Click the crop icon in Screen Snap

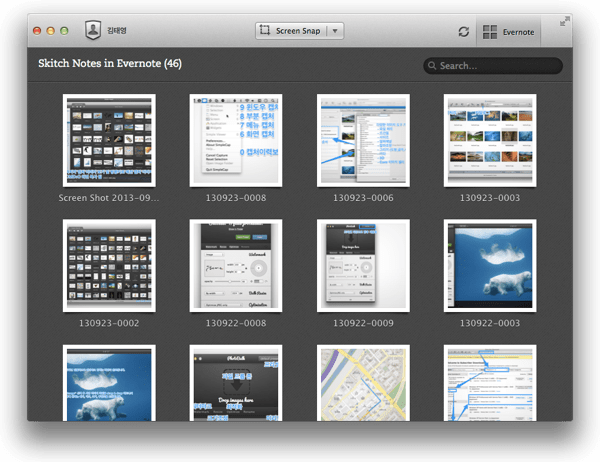pos(265,31)
